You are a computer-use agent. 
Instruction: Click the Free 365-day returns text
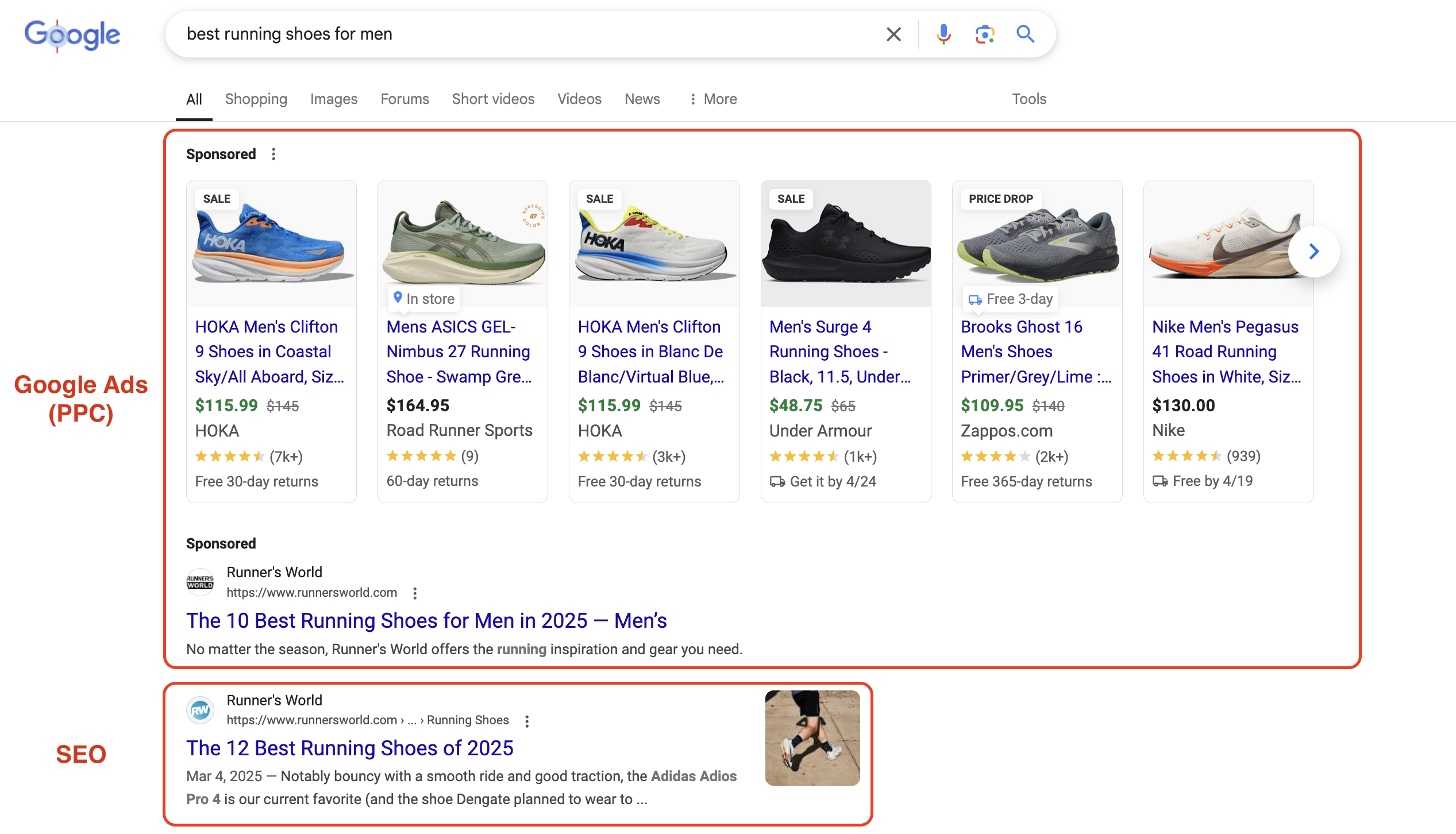point(1026,481)
